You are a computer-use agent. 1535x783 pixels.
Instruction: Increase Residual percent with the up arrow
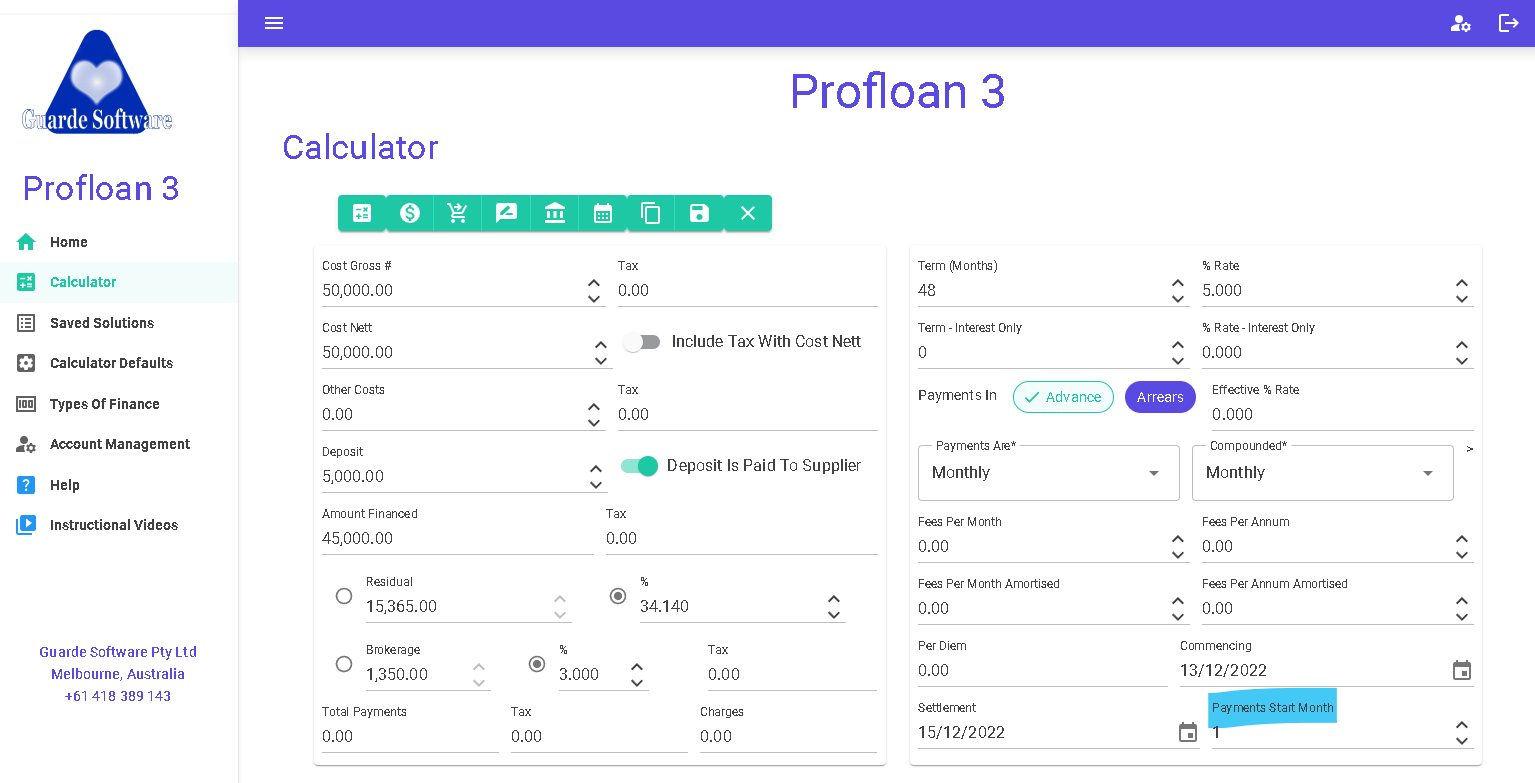point(834,599)
